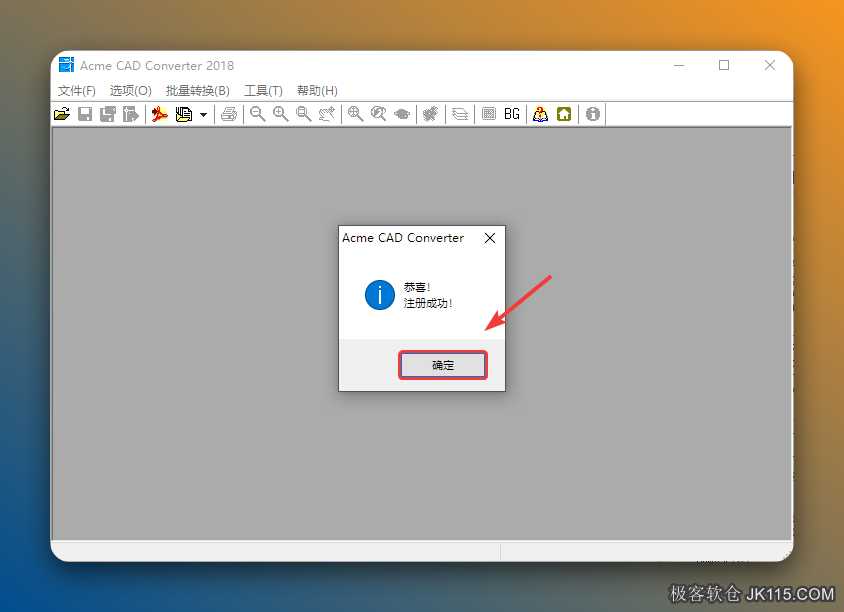Open the 文件(F) menu
844x612 pixels.
pos(76,90)
